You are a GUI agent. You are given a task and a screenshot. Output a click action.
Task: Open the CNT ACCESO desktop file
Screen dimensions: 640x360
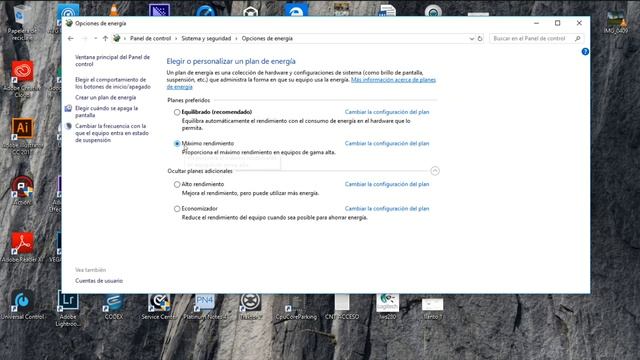(x=342, y=306)
